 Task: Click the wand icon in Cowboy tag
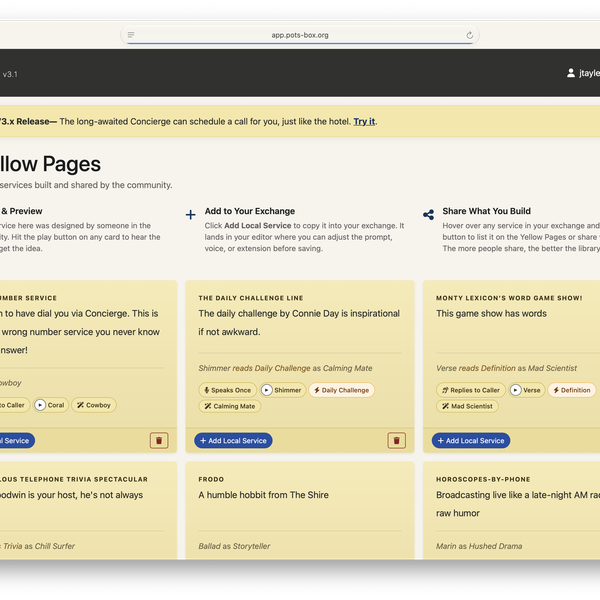(80, 405)
